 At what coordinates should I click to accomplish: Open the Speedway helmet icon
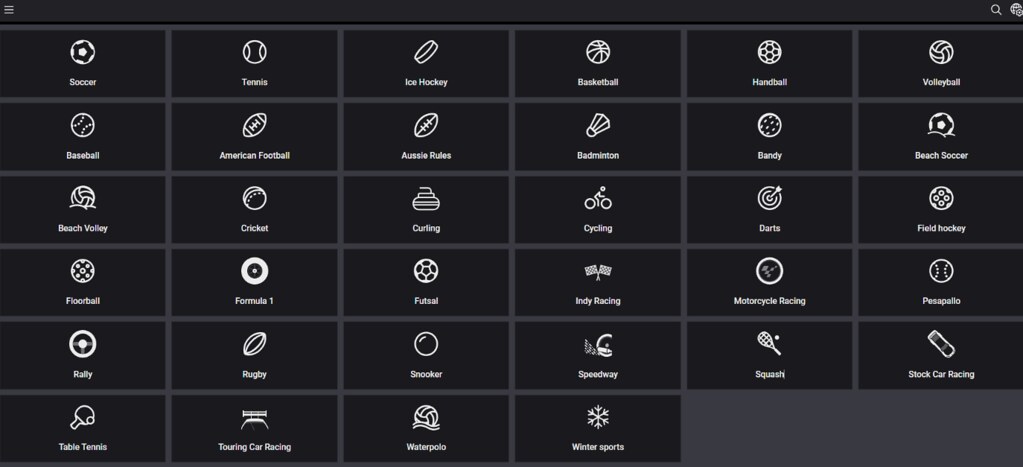[x=598, y=345]
